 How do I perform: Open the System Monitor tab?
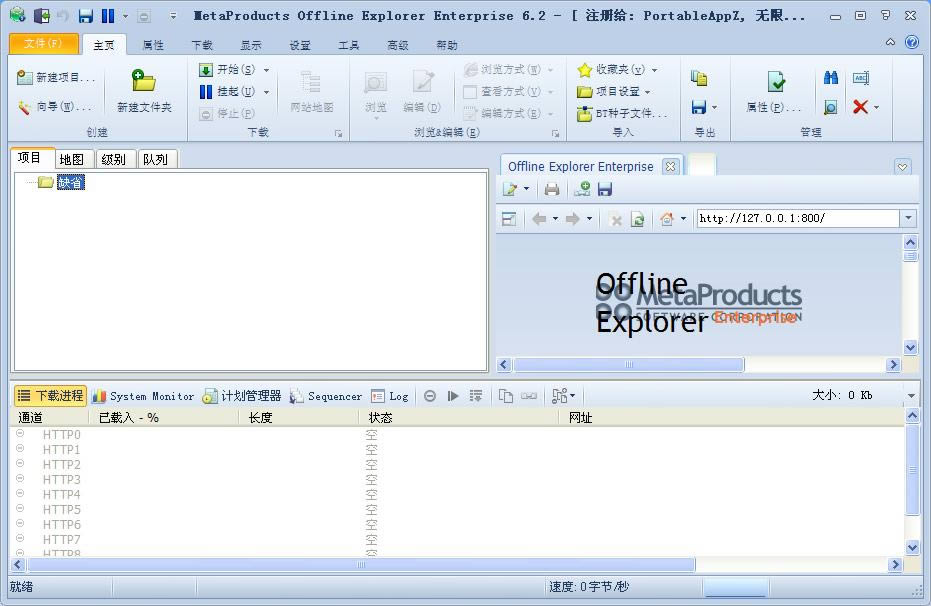143,396
